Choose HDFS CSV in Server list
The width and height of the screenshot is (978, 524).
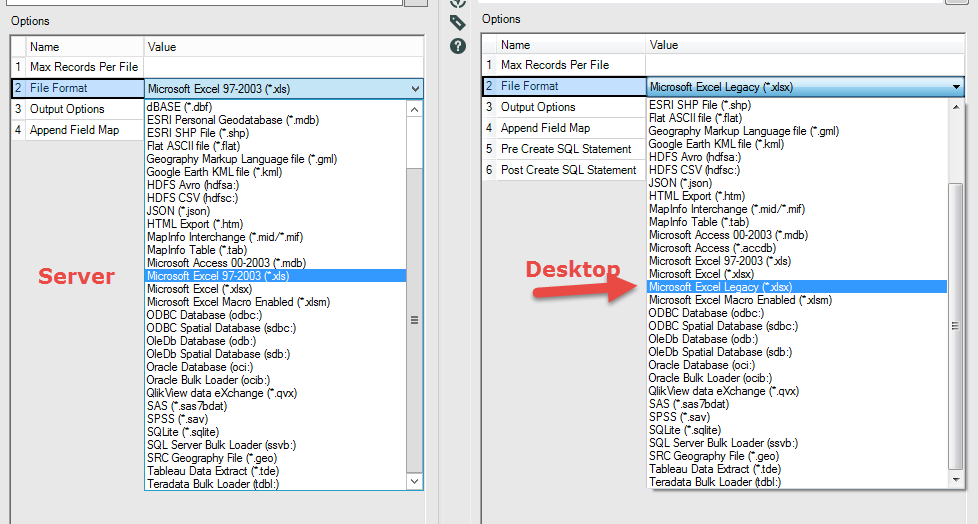192,198
